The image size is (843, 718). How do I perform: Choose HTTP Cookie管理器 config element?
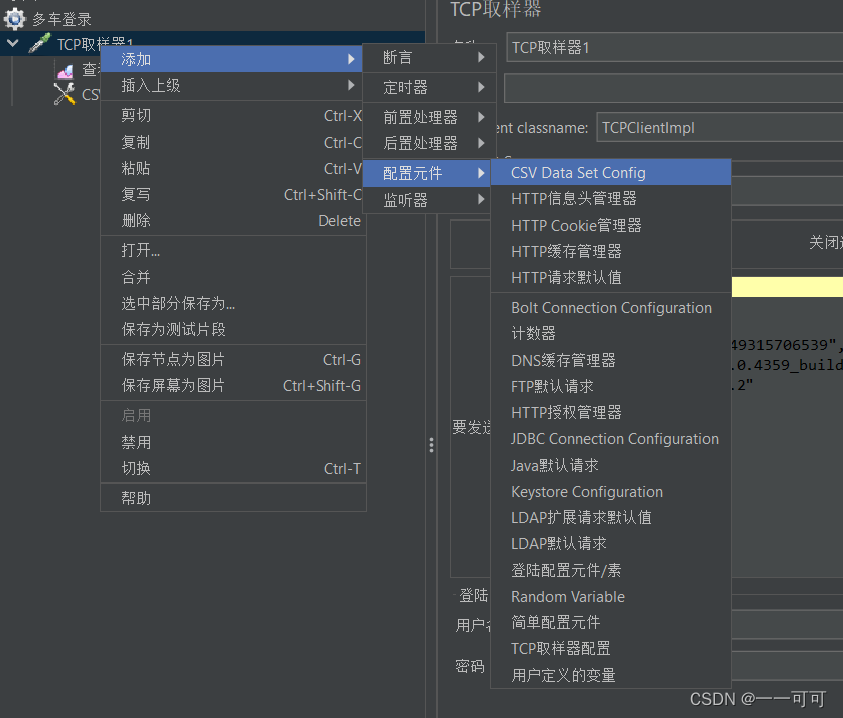click(574, 225)
